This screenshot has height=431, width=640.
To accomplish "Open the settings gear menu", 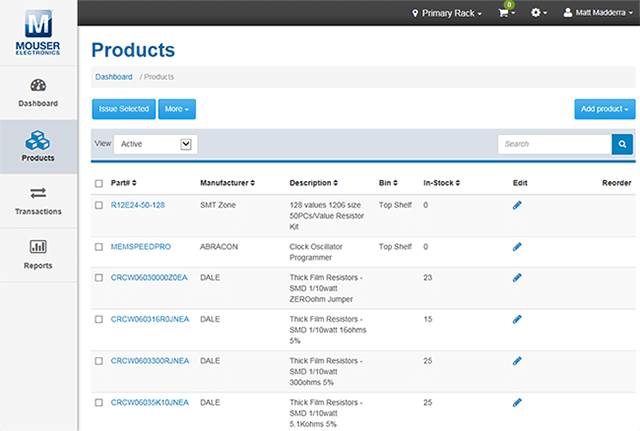I will (538, 13).
